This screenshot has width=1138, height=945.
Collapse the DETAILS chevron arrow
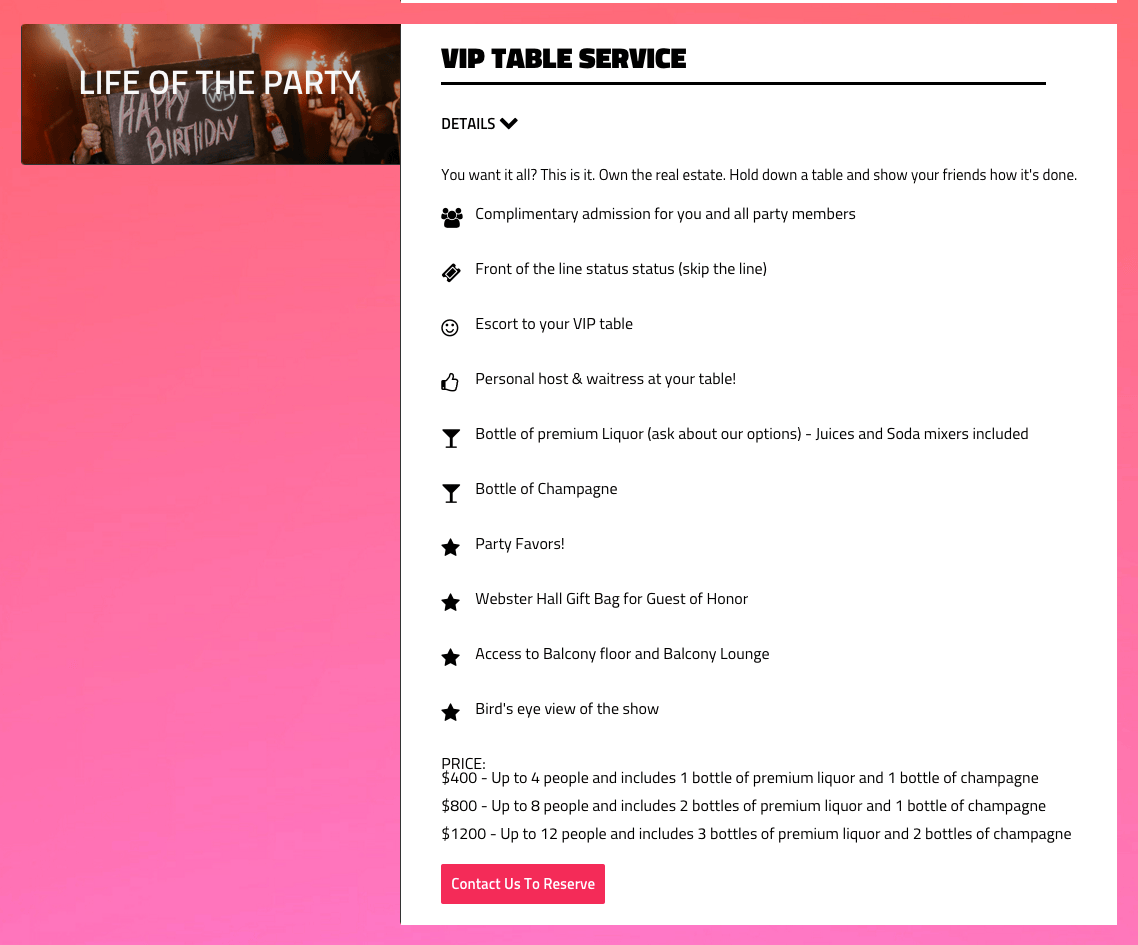click(509, 123)
